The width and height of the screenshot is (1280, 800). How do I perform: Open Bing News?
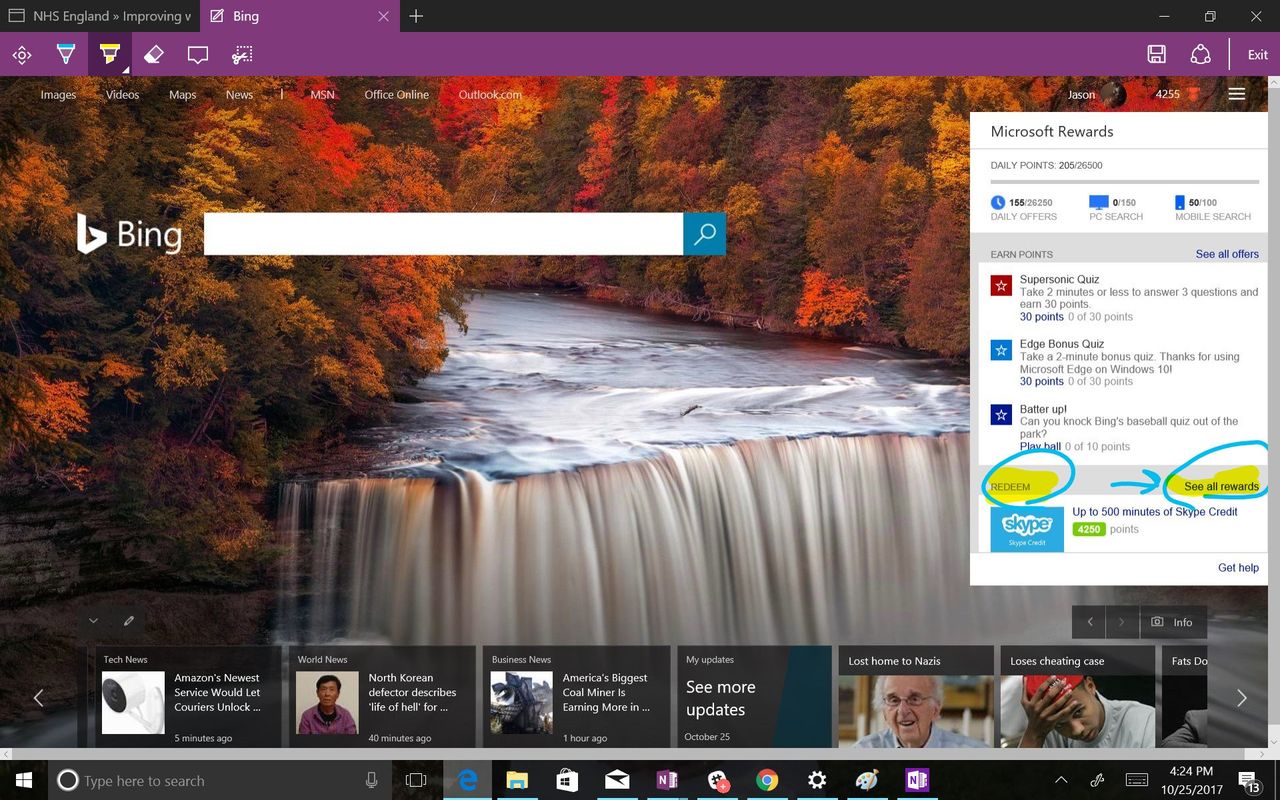[x=239, y=95]
